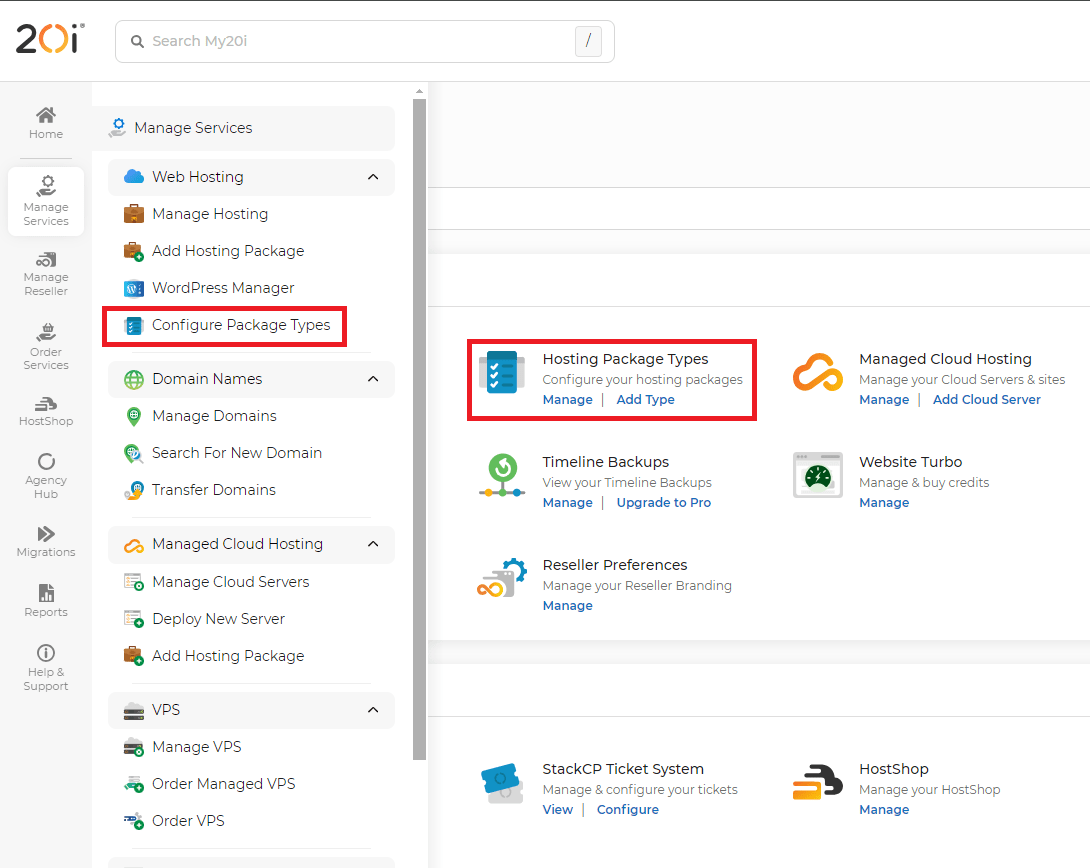The image size is (1090, 868).
Task: Go to Home in sidebar
Action: [46, 123]
